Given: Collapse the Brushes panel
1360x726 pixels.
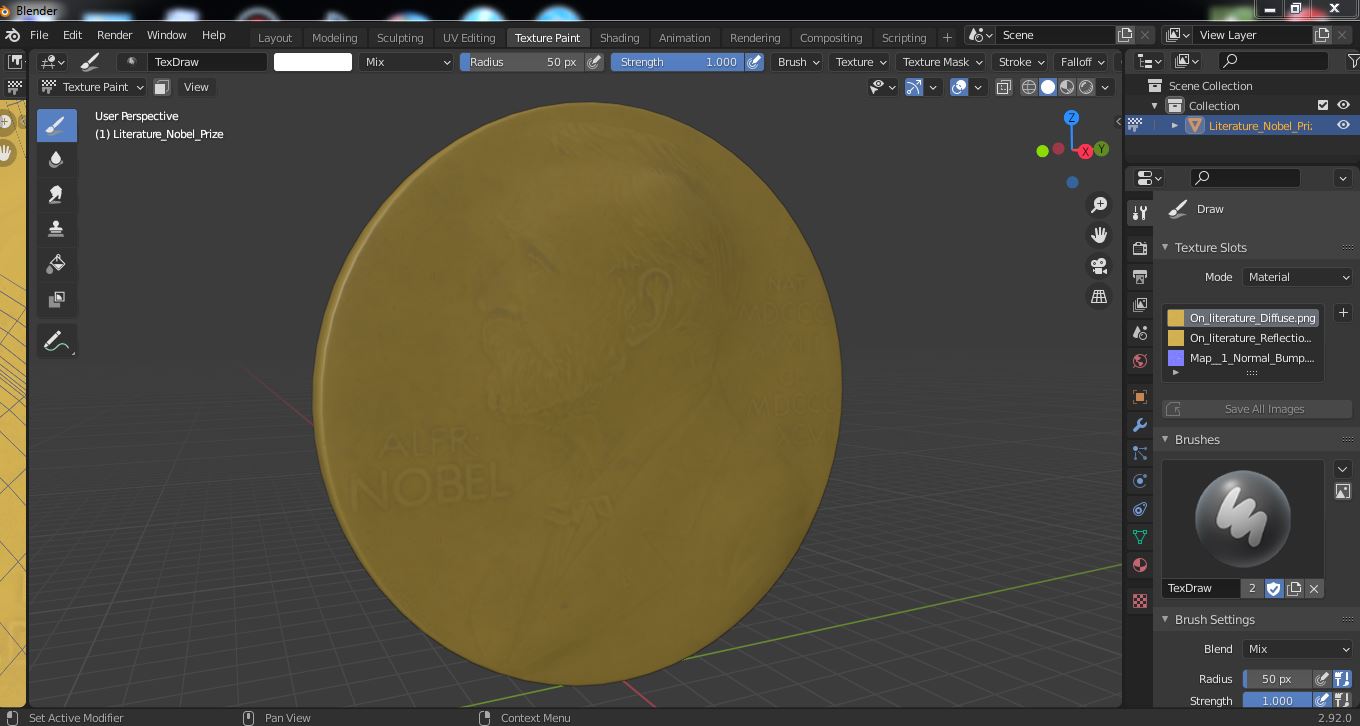Looking at the screenshot, I should coord(1165,439).
